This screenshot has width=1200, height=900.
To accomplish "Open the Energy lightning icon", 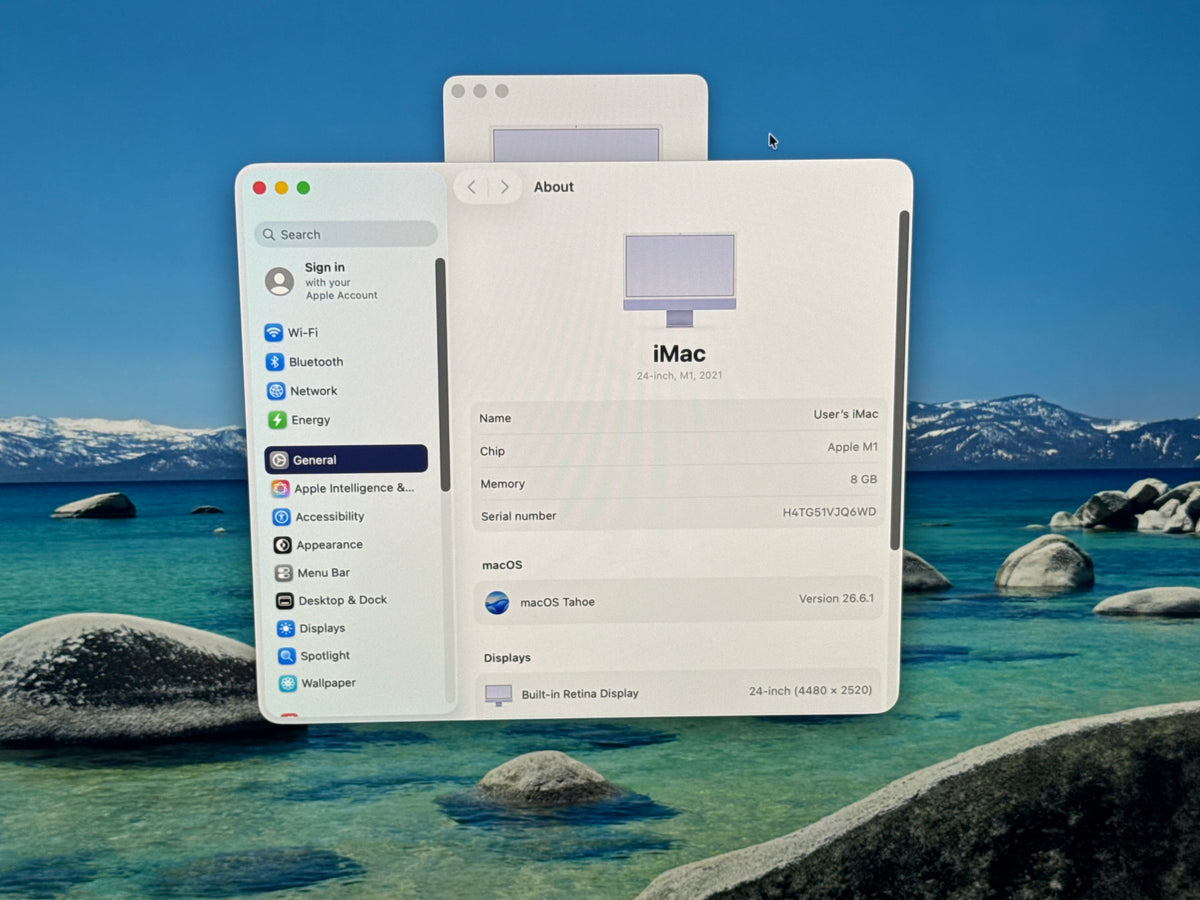I will coord(277,420).
